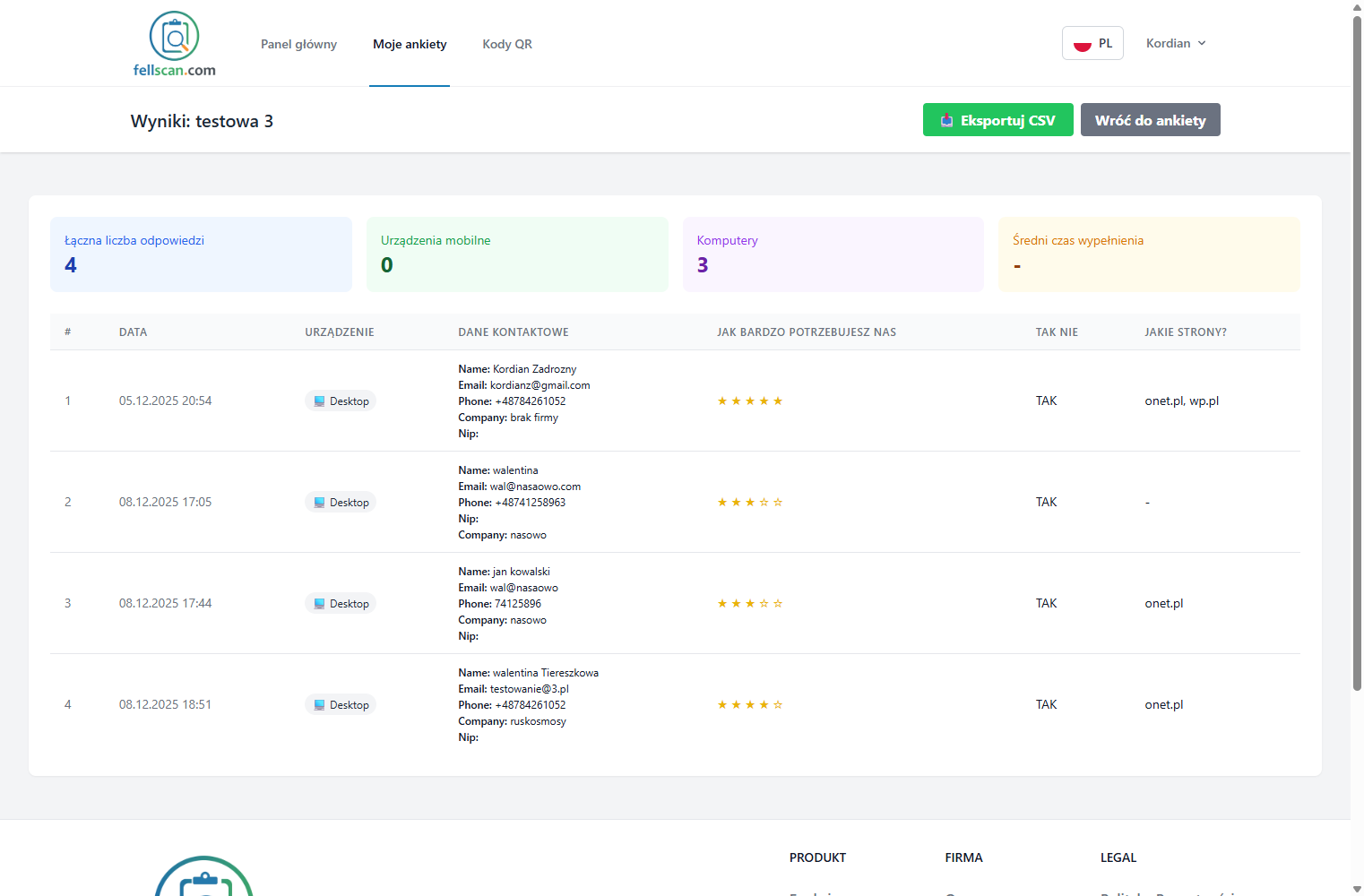The width and height of the screenshot is (1364, 896).
Task: Click the fellscan.com logo in header
Action: click(174, 44)
